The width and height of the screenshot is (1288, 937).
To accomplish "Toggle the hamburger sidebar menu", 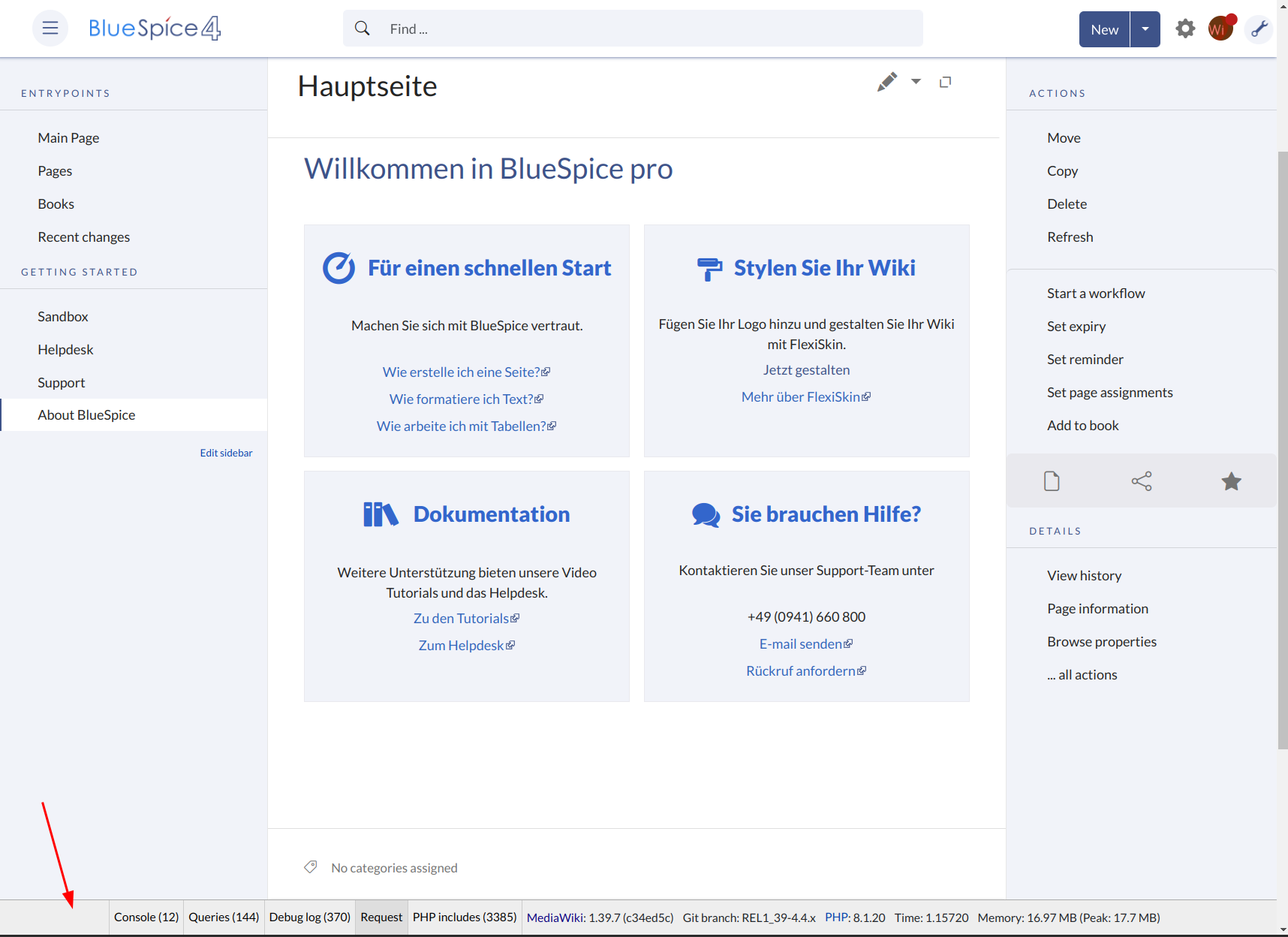I will [50, 29].
